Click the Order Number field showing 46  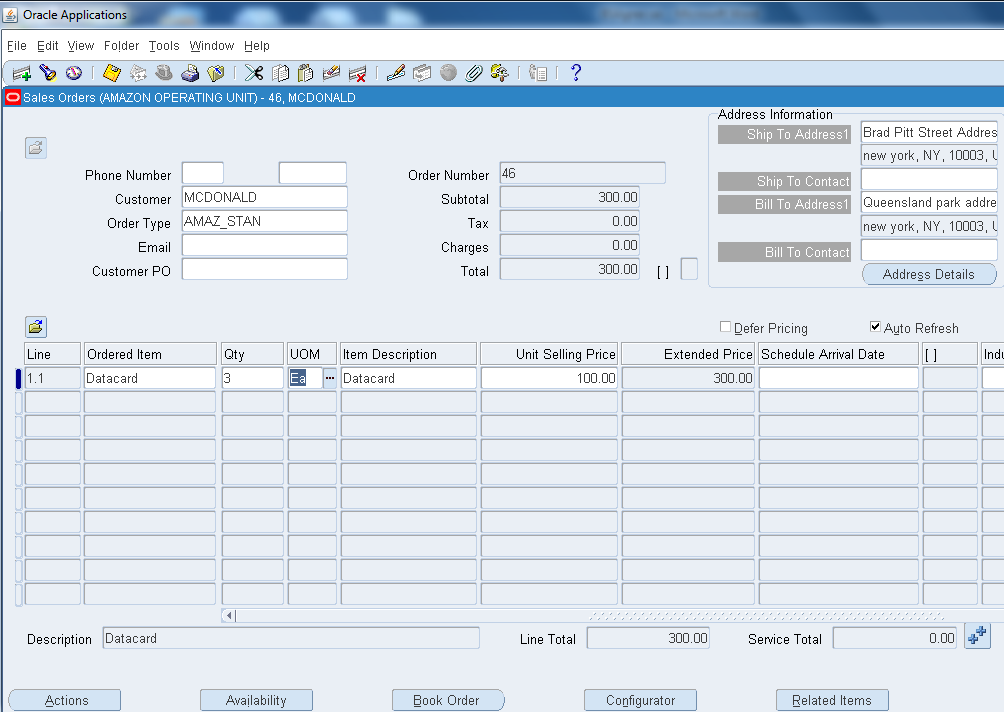583,173
